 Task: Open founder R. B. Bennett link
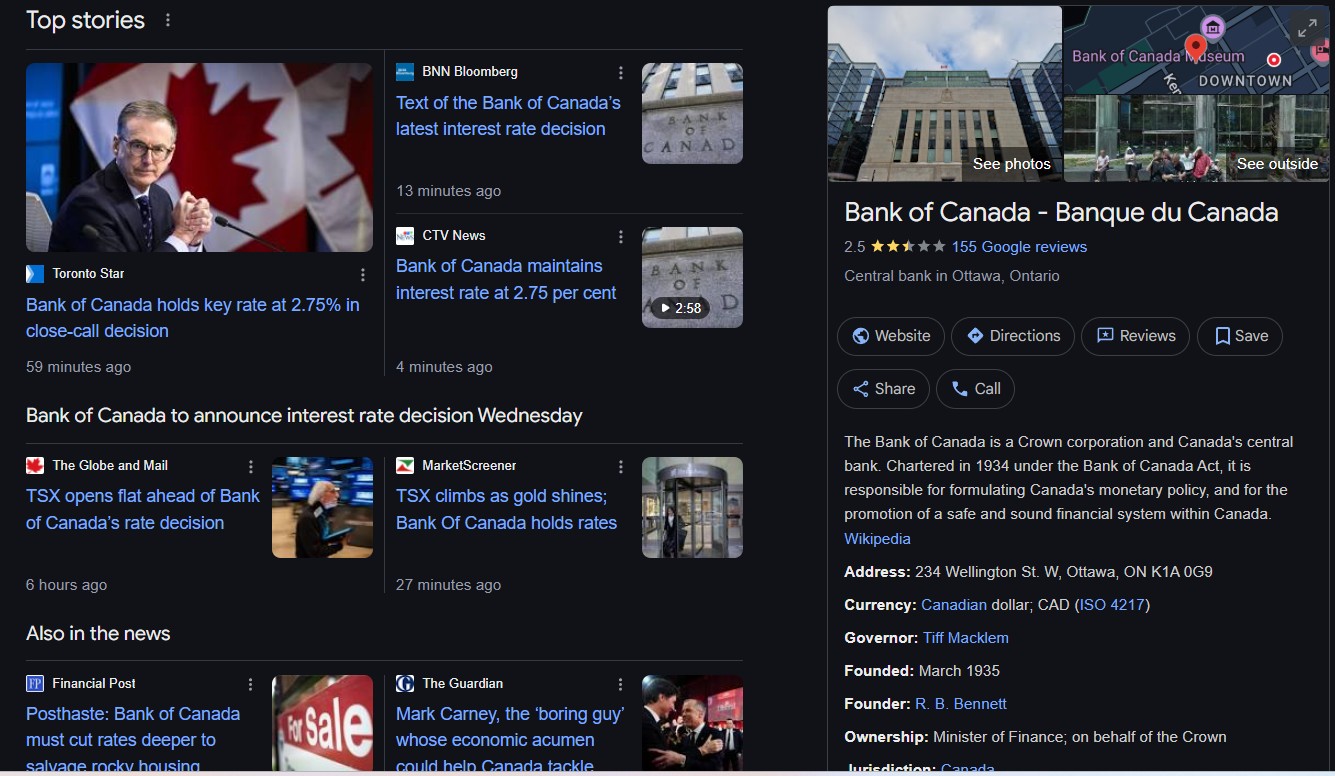(961, 704)
